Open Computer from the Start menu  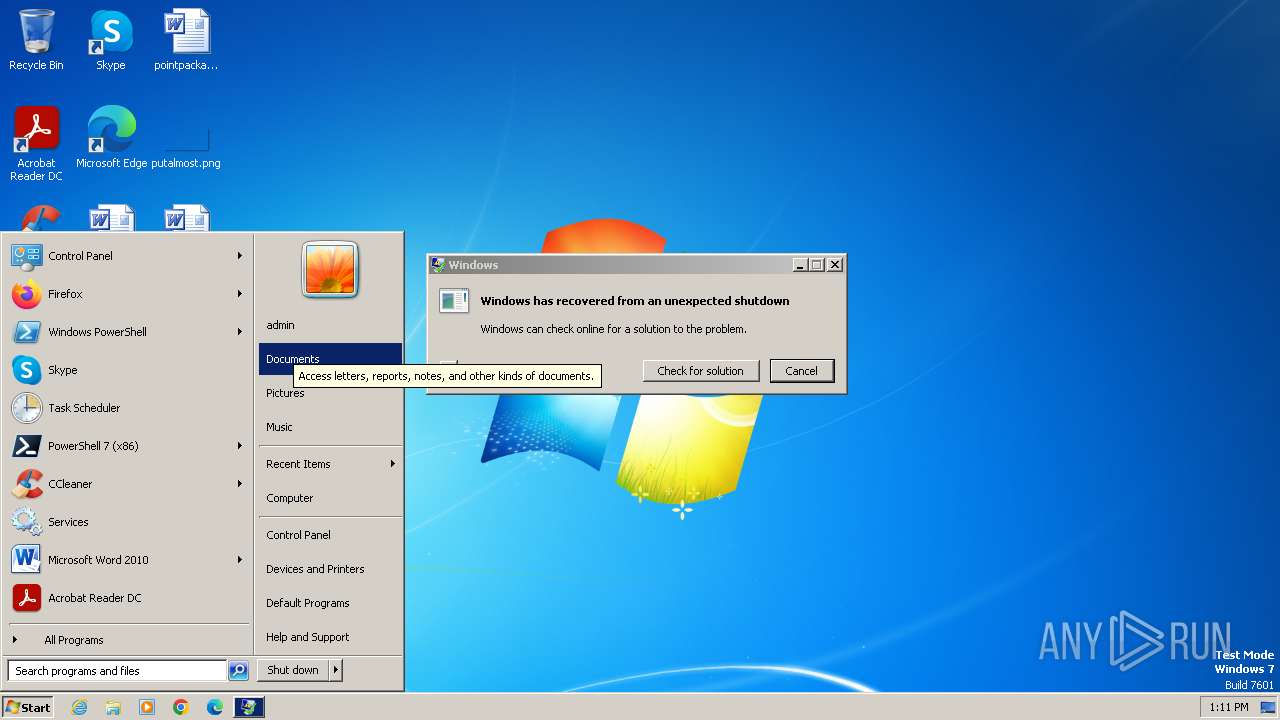330,498
